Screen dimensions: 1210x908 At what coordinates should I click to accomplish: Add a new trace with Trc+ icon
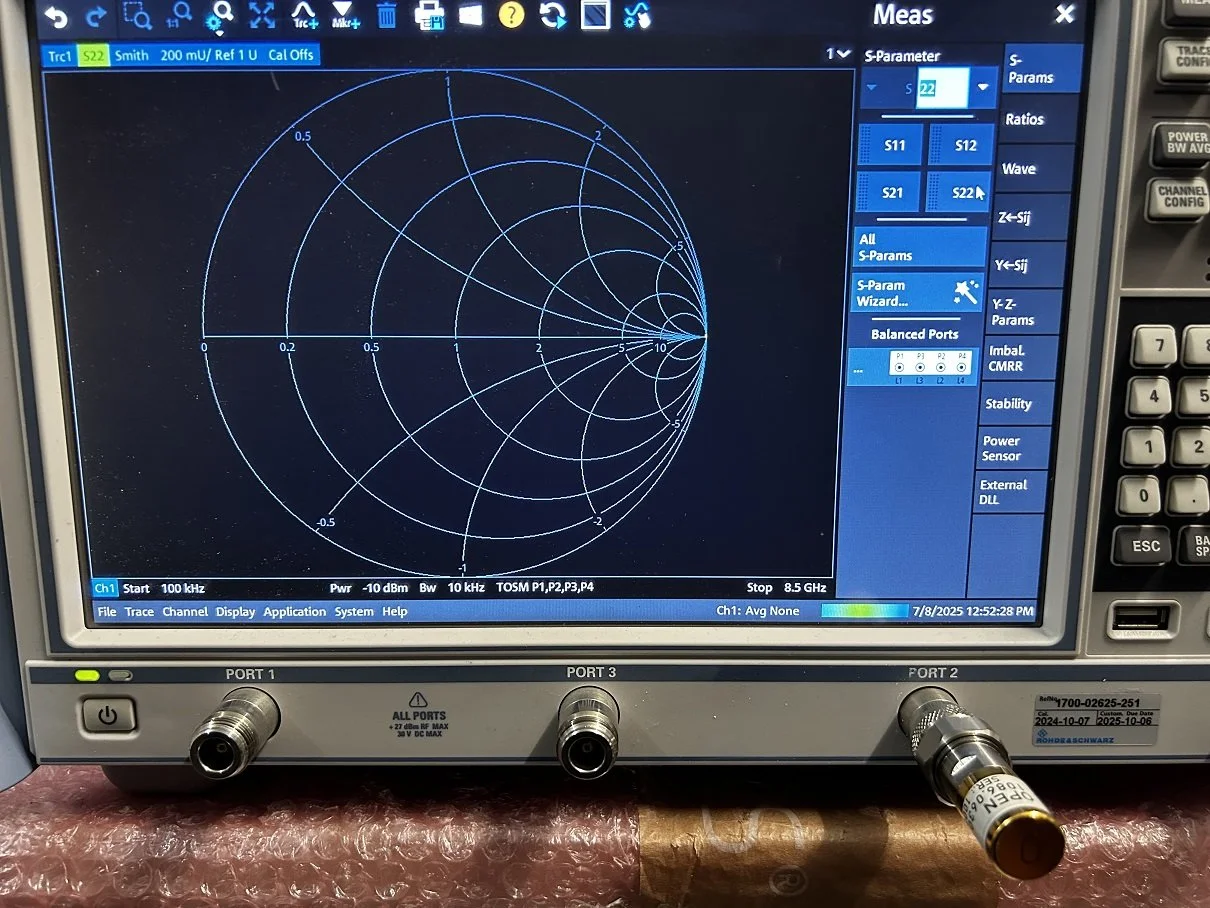point(304,15)
